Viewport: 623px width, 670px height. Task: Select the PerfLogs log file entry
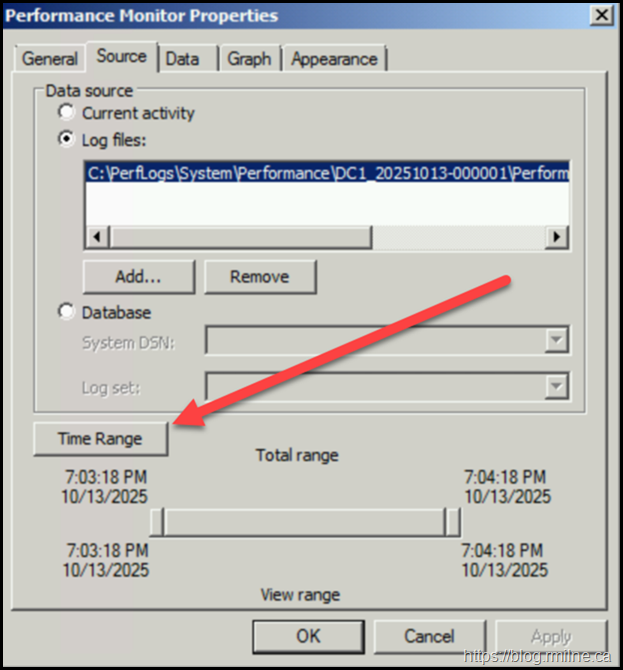pos(327,173)
